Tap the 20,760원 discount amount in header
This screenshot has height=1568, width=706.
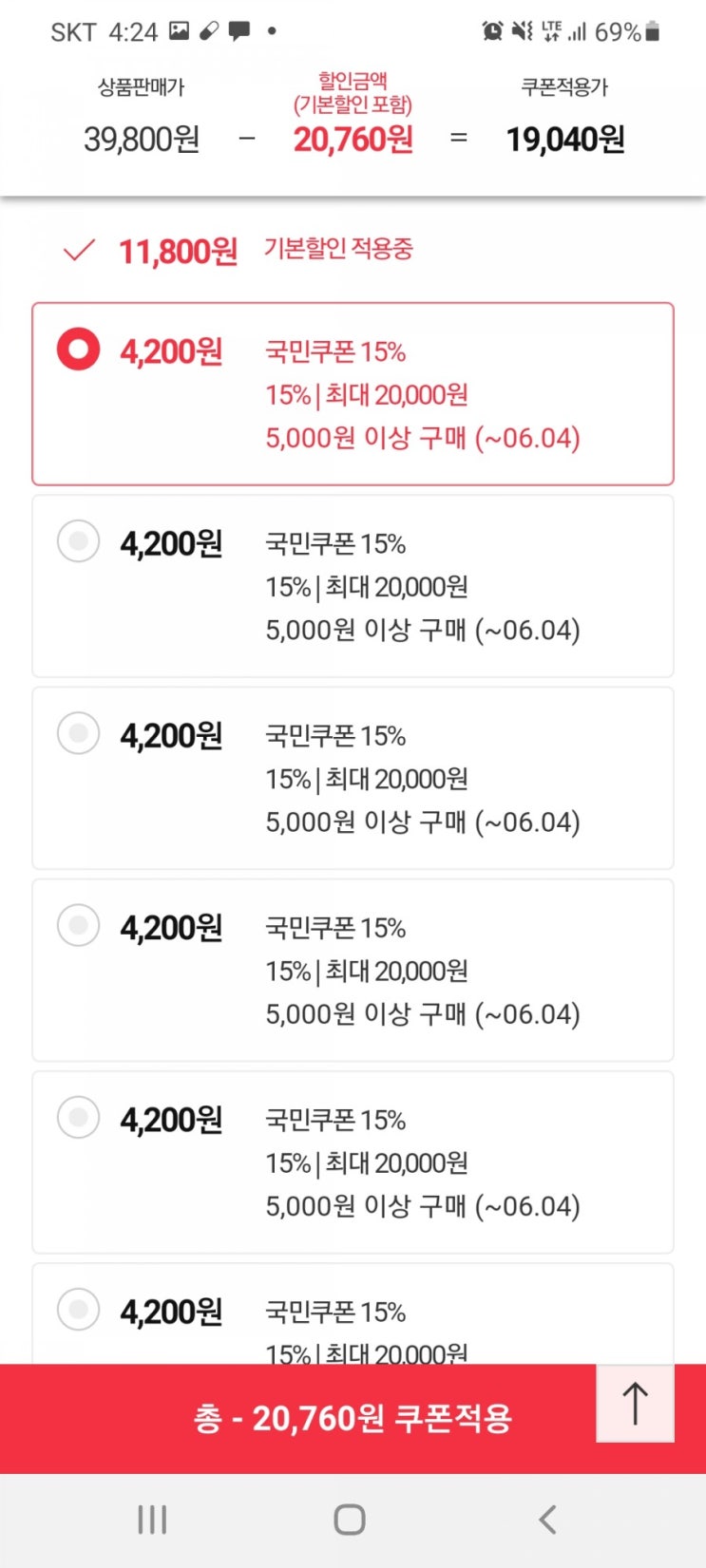pos(353,140)
